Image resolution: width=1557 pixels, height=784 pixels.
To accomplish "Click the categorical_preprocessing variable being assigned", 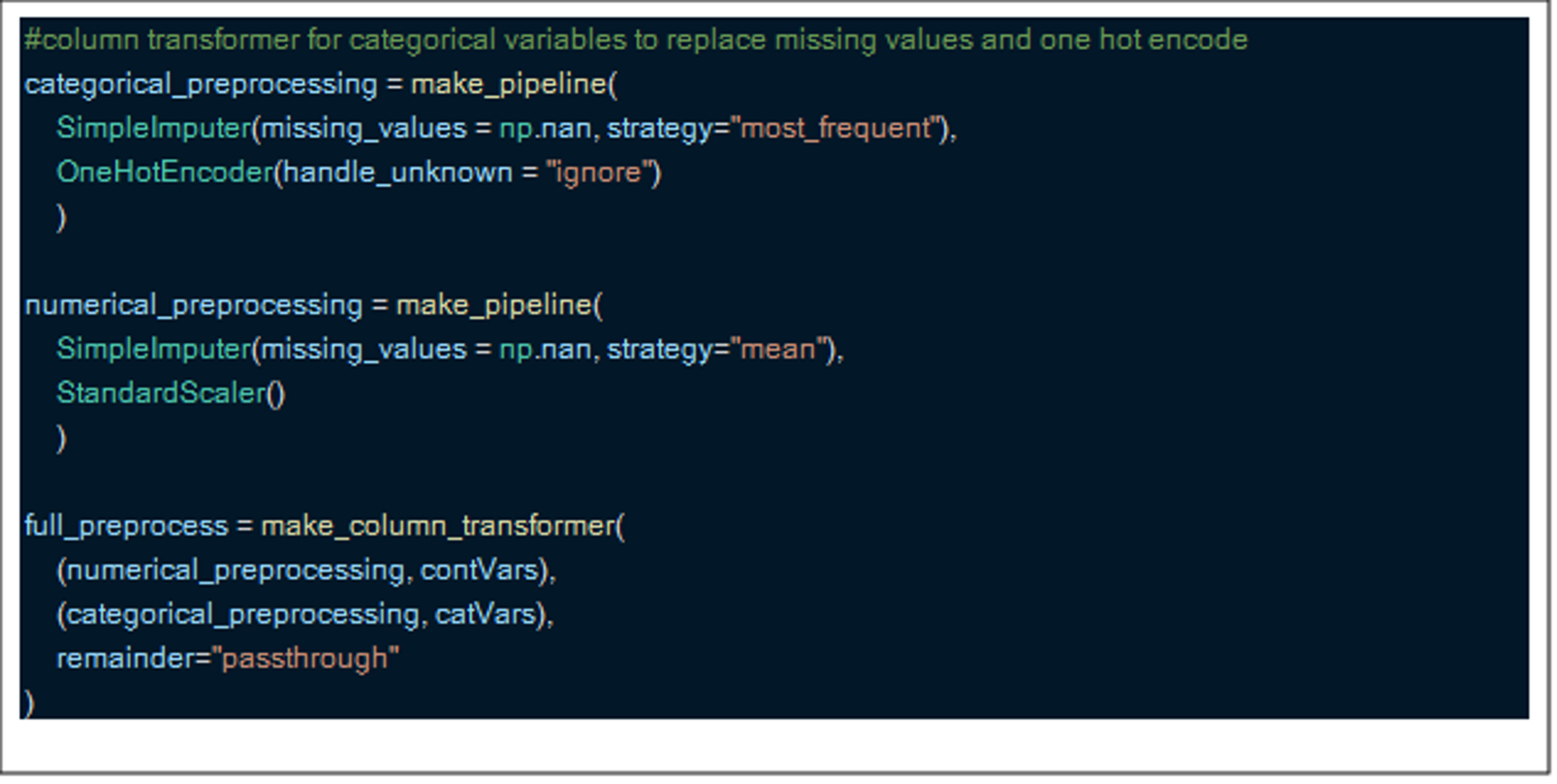I will point(200,85).
